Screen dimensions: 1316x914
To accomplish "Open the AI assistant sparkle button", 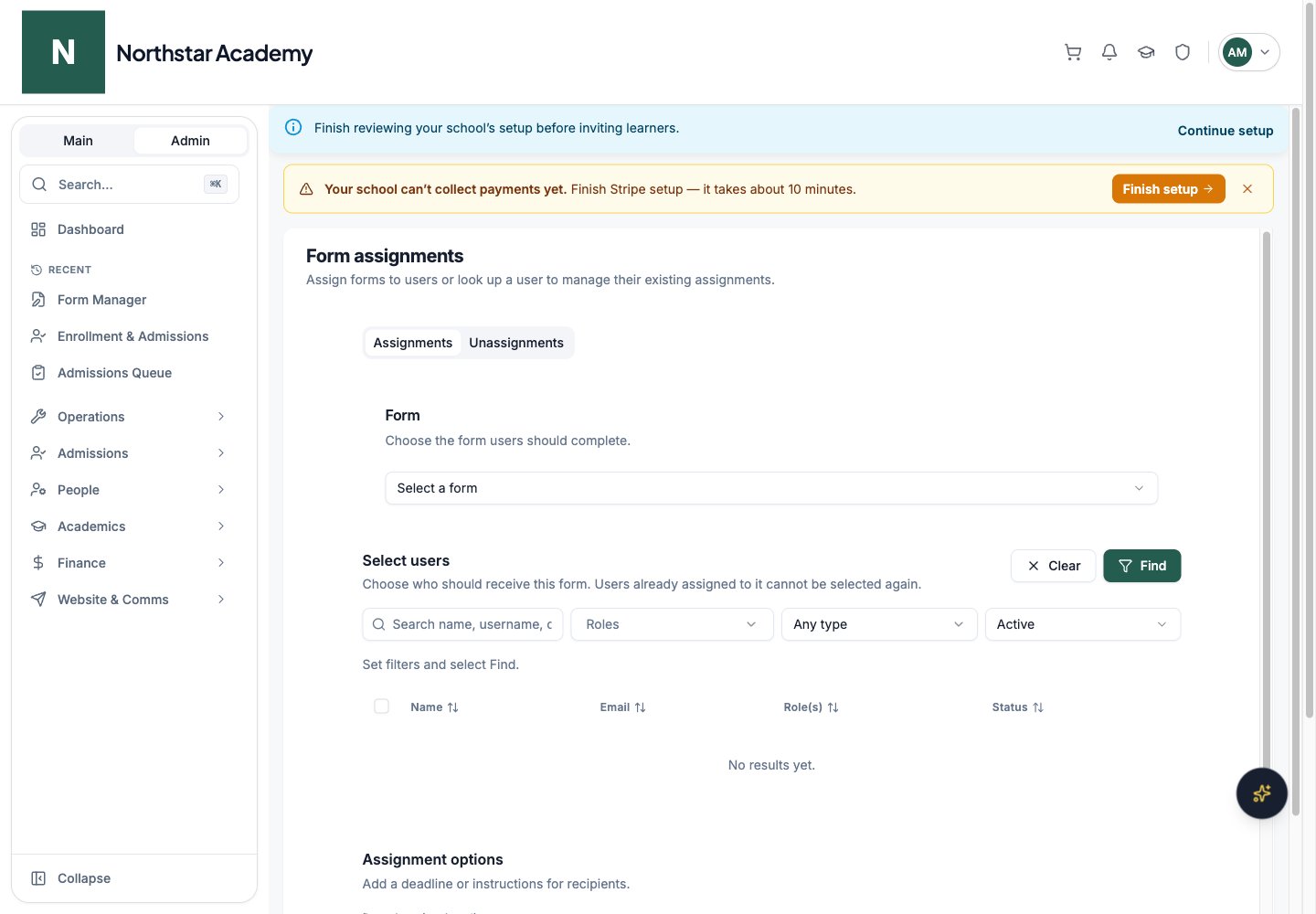I will 1262,793.
